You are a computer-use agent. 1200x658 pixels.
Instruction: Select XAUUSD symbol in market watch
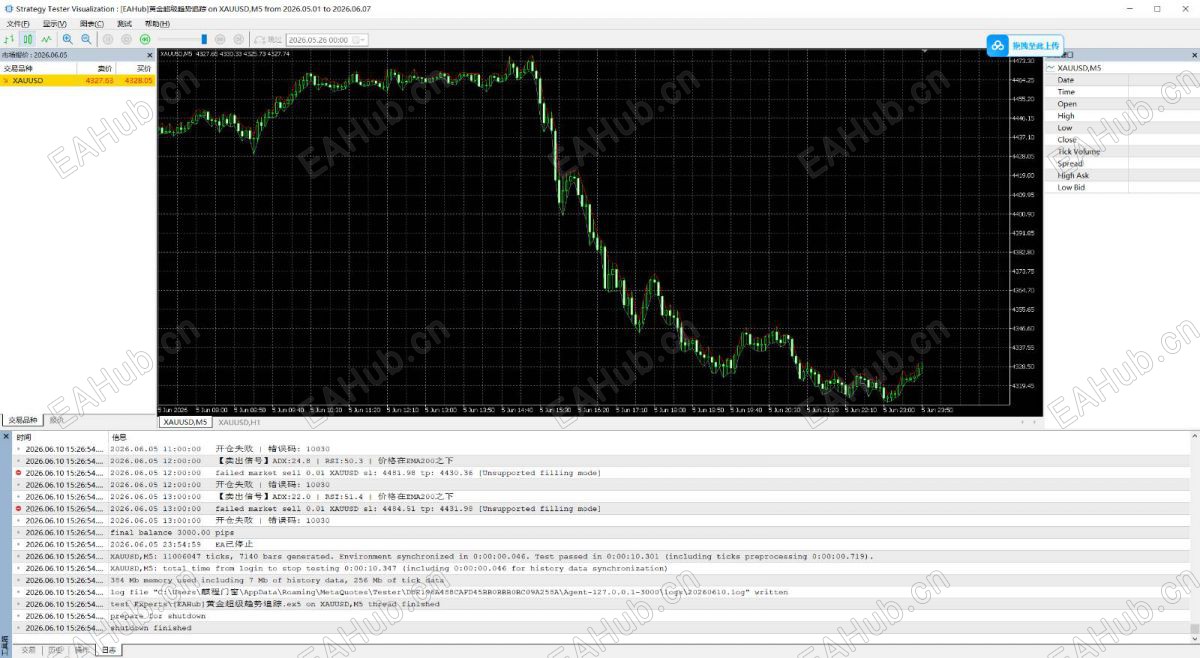tap(77, 80)
